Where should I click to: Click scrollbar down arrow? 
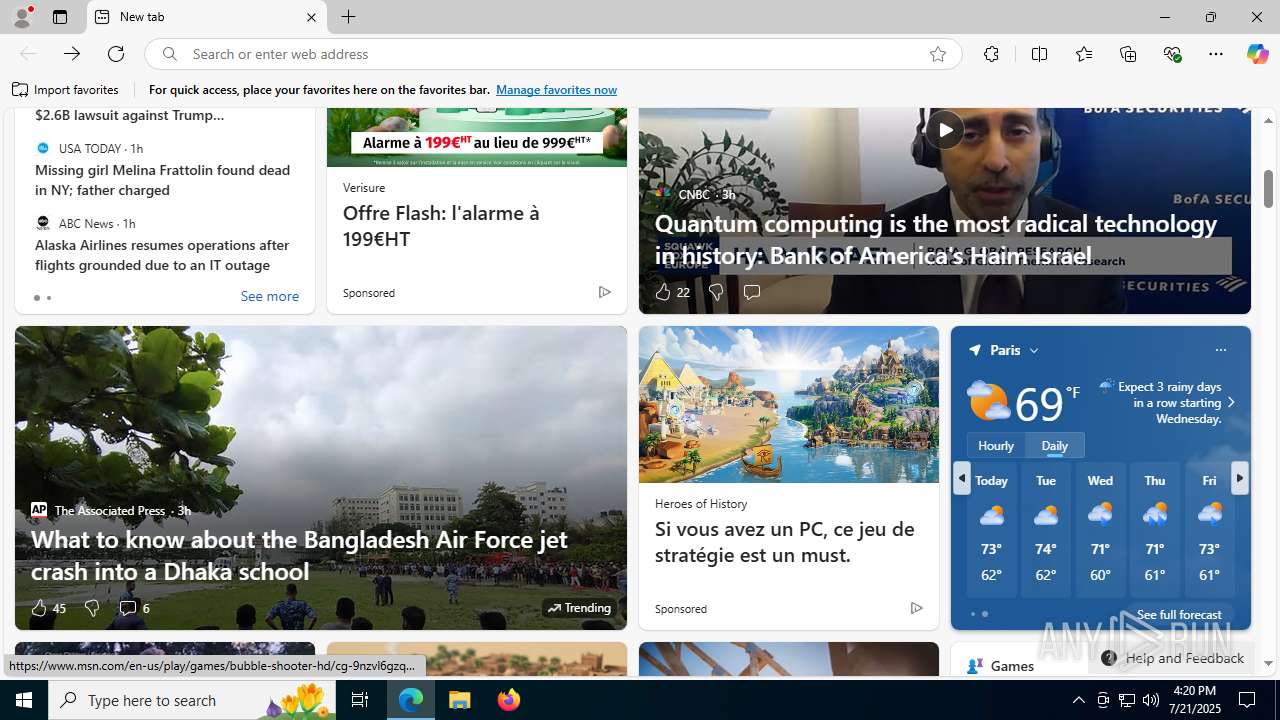(x=1268, y=664)
